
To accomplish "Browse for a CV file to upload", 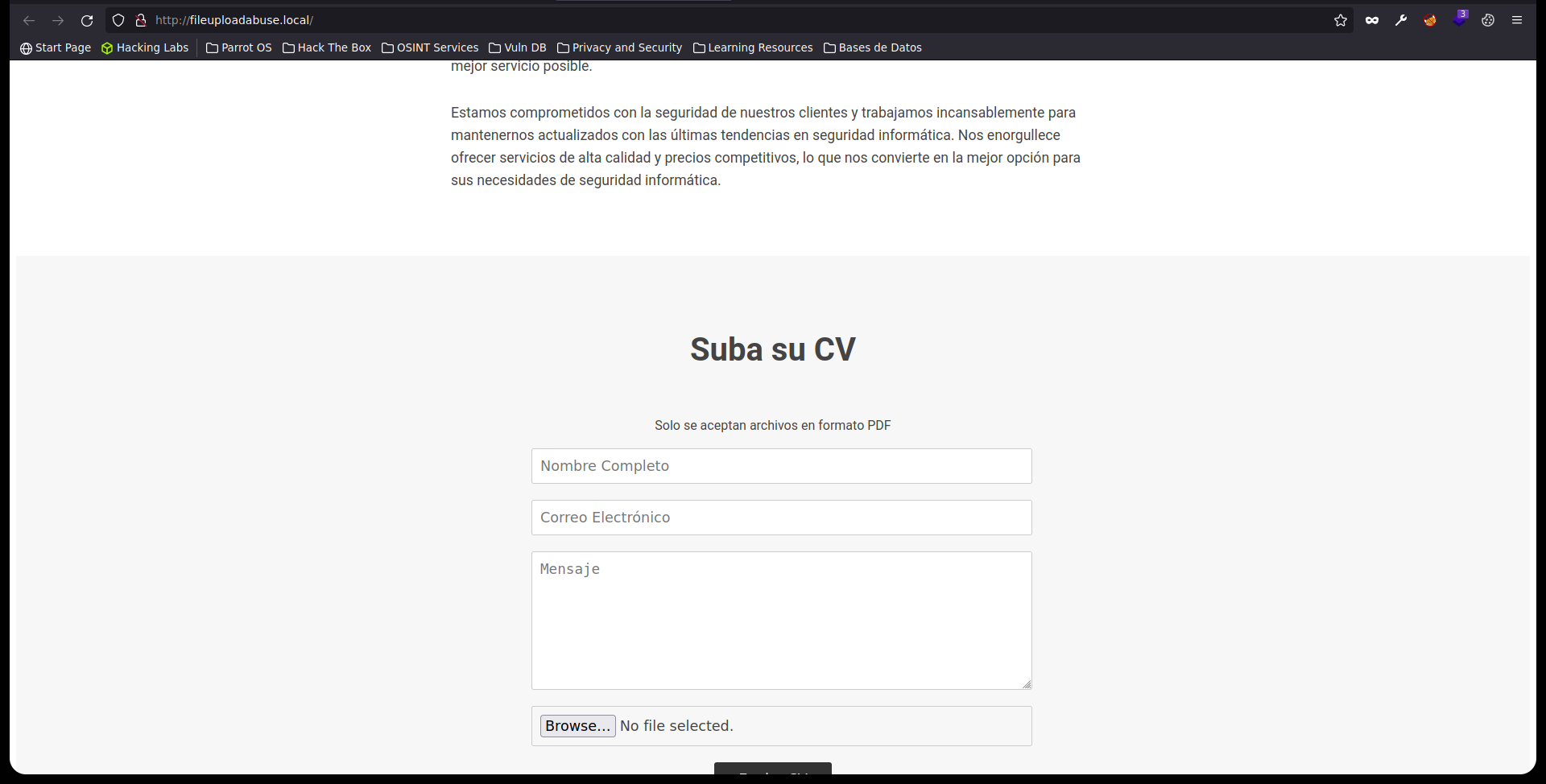I will pos(577,725).
